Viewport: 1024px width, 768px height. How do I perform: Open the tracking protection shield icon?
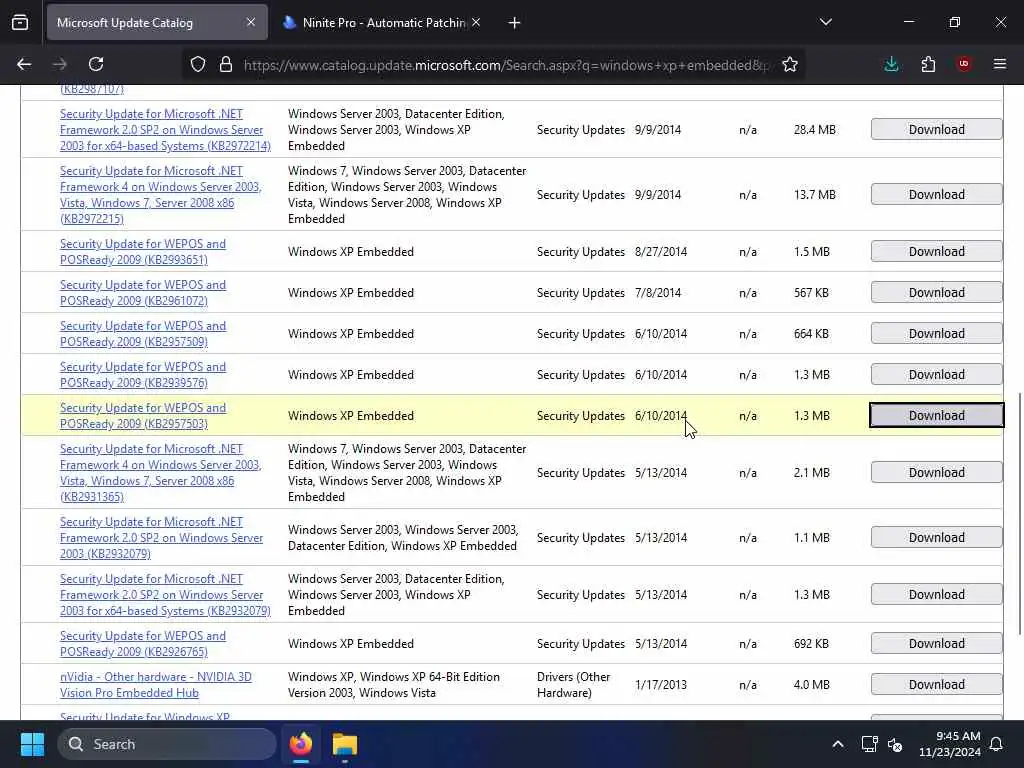198,64
